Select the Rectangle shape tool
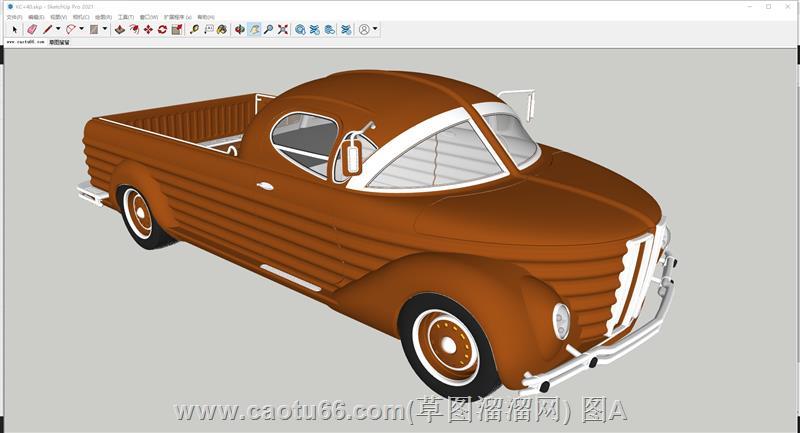Image resolution: width=800 pixels, height=433 pixels. coord(94,30)
